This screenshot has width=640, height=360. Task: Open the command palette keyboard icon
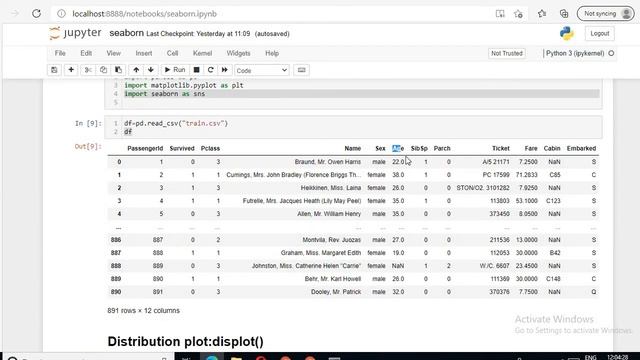(302, 70)
